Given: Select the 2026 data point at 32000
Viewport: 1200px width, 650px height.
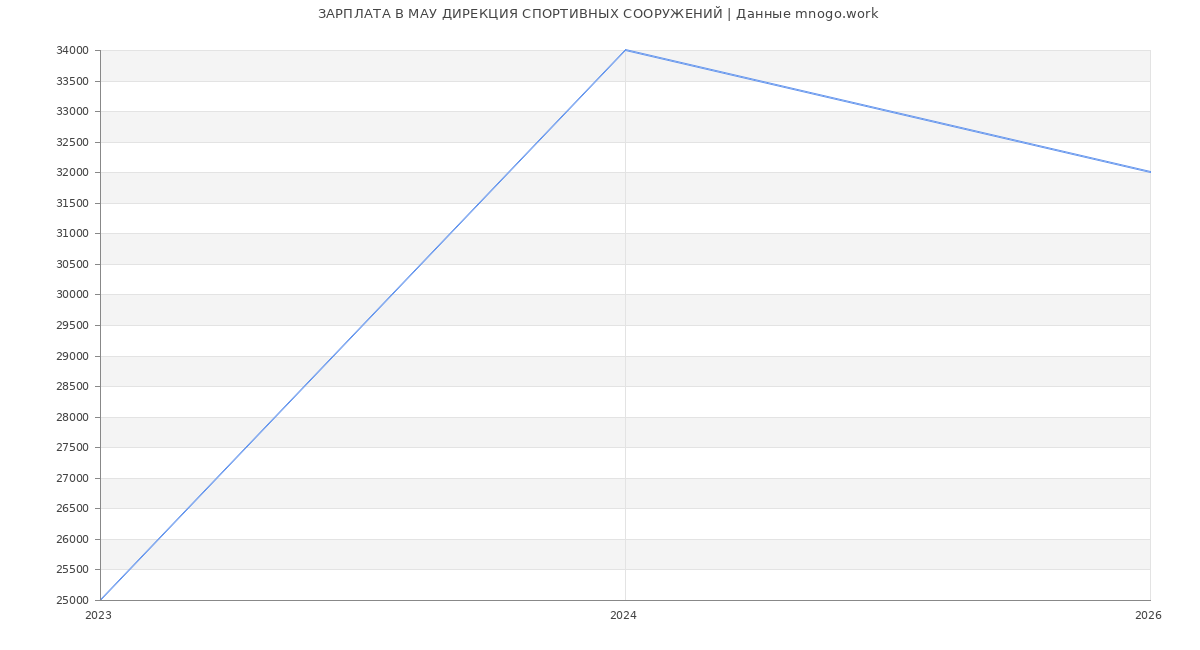Looking at the screenshot, I should (x=1150, y=172).
